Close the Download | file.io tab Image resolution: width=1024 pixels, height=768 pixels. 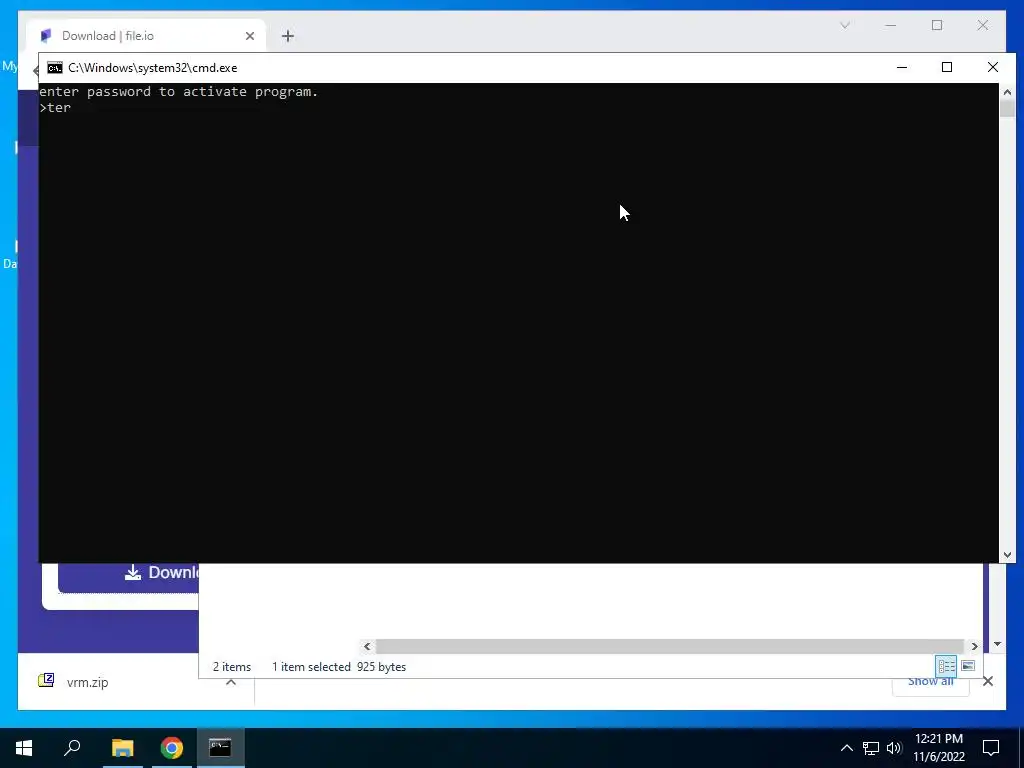click(249, 36)
